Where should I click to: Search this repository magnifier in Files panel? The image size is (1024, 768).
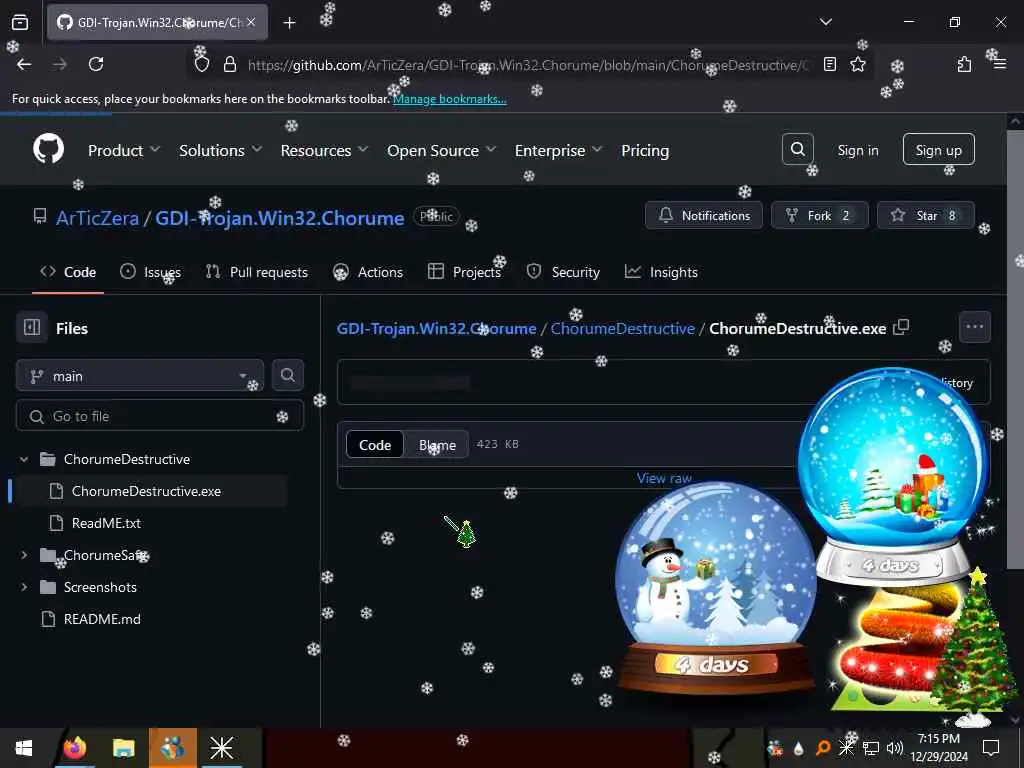(x=287, y=375)
